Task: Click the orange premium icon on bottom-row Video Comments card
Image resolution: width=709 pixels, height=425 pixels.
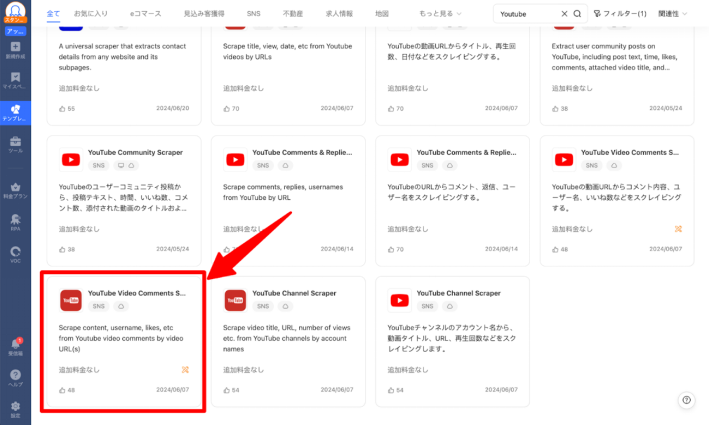Action: [x=185, y=370]
